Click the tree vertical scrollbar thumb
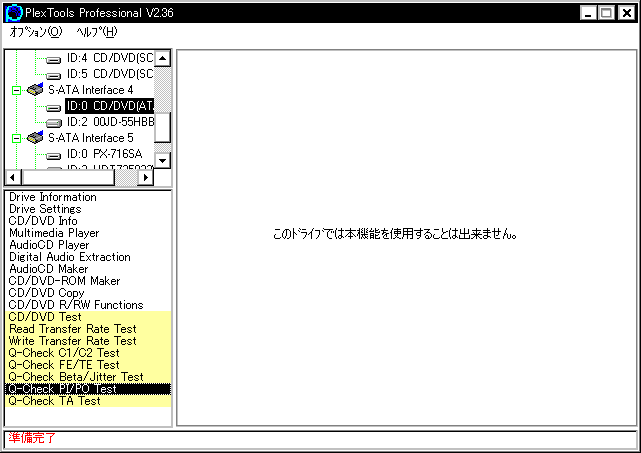 163,128
